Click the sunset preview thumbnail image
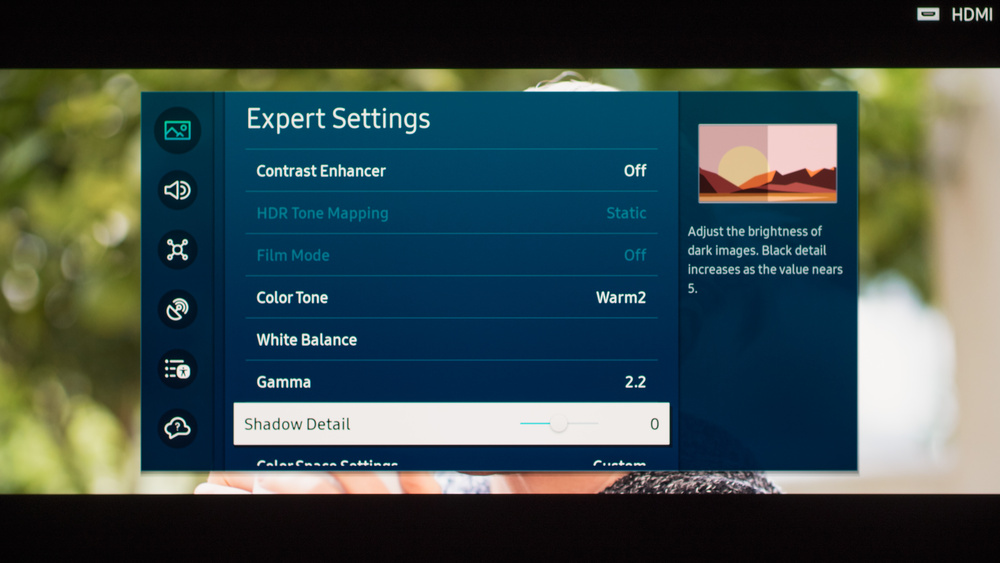The image size is (1000, 563). pyautogui.click(x=767, y=163)
